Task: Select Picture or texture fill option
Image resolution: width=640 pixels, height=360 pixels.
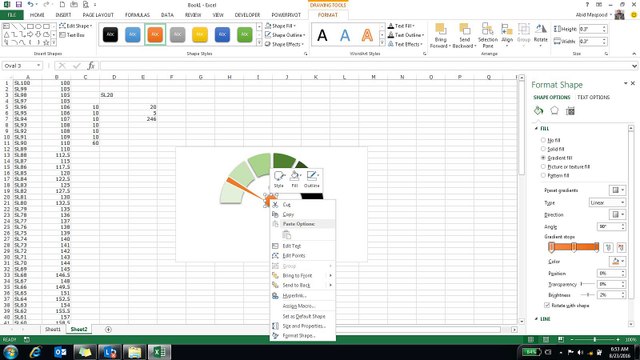Action: [543, 167]
